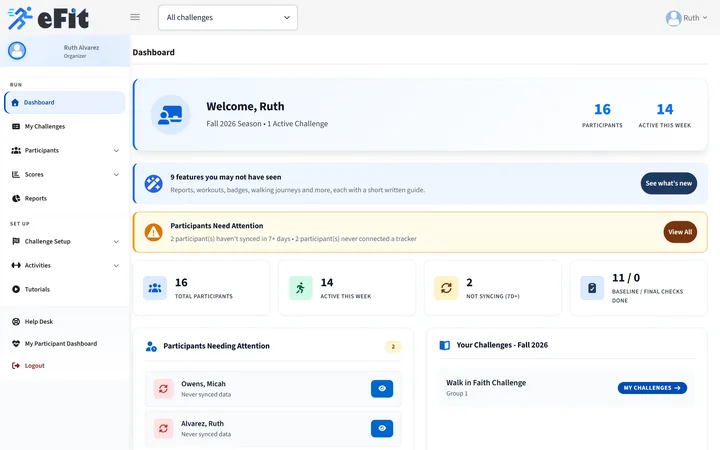Click the Activities dumbbell icon
The width and height of the screenshot is (720, 450).
tap(16, 265)
